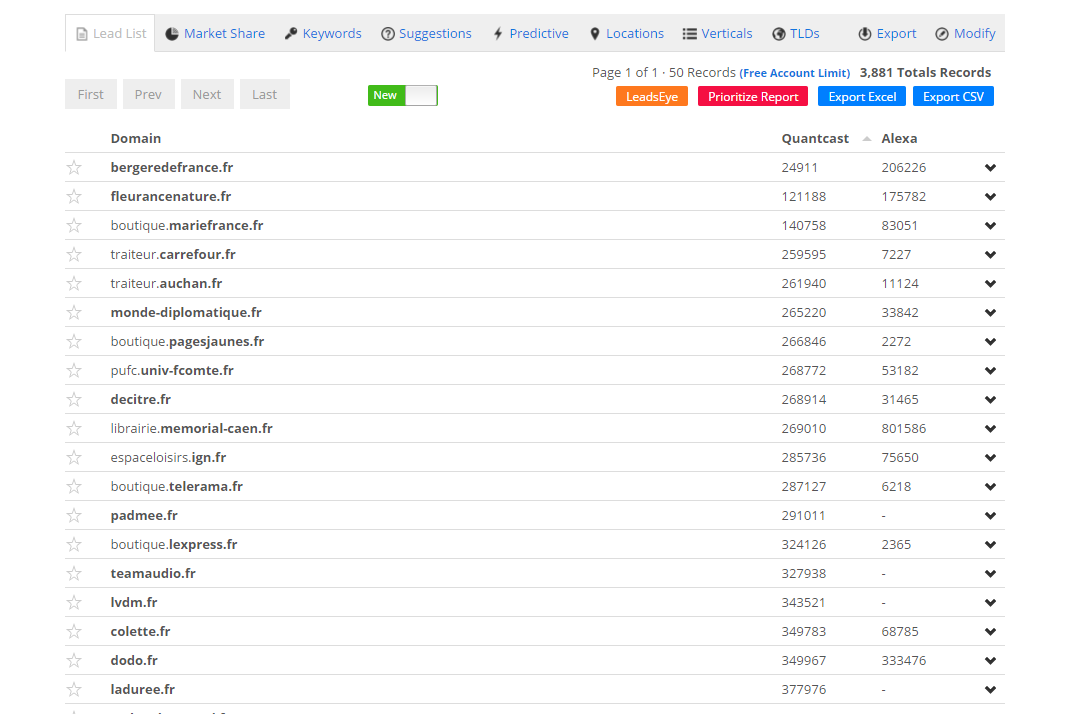Open the Lead List tab
Screen dimensions: 1081x714
(110, 33)
